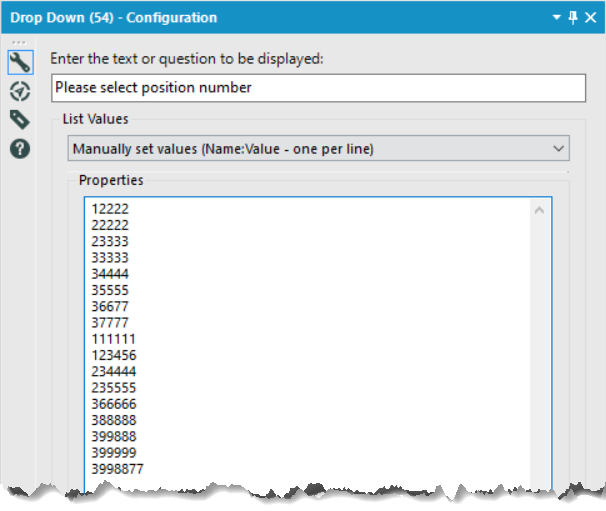Viewport: 606px width, 511px height.
Task: Place cursor on line 123456
Action: pyautogui.click(x=113, y=355)
